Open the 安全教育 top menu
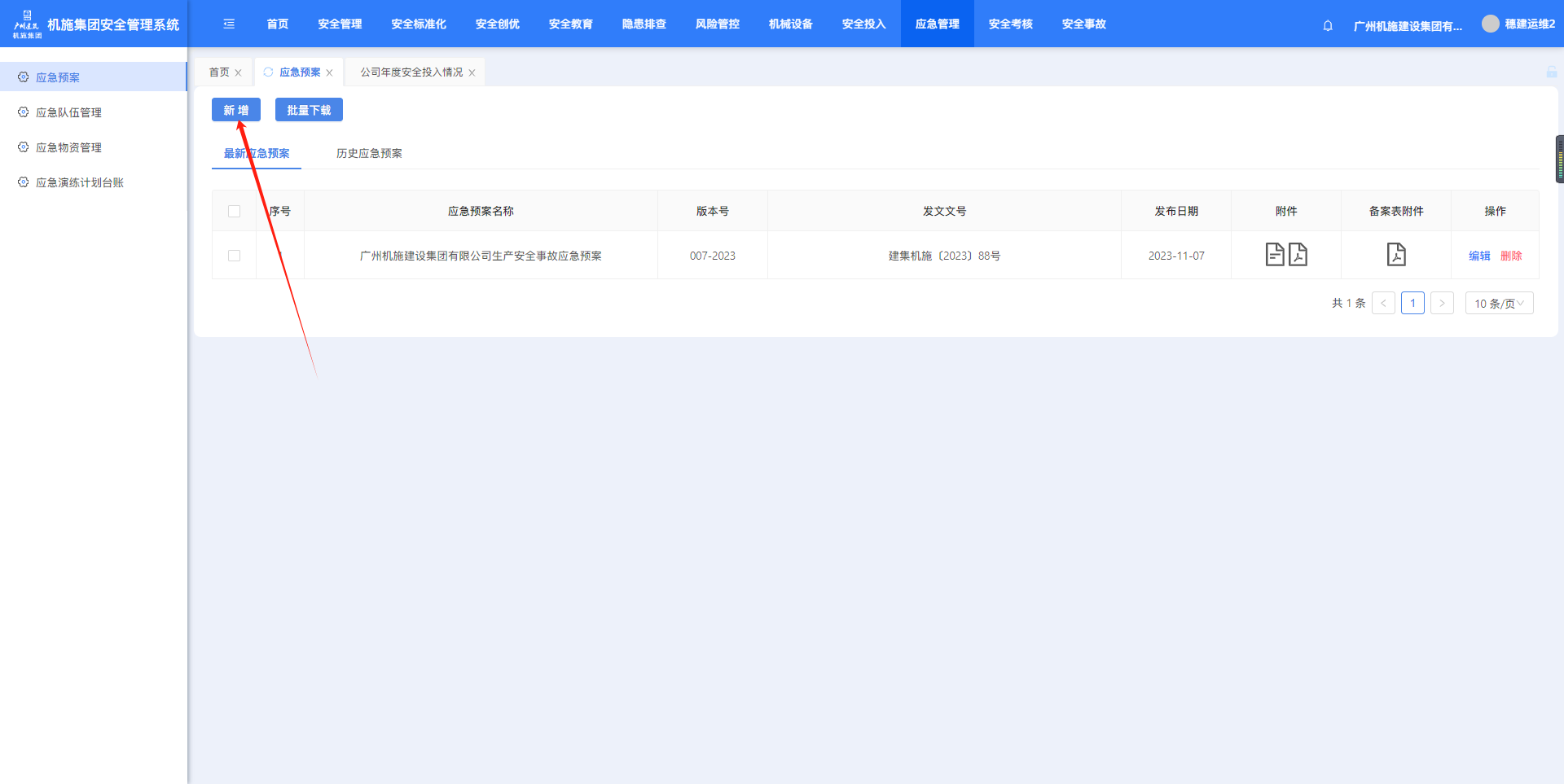1564x784 pixels. pyautogui.click(x=570, y=24)
